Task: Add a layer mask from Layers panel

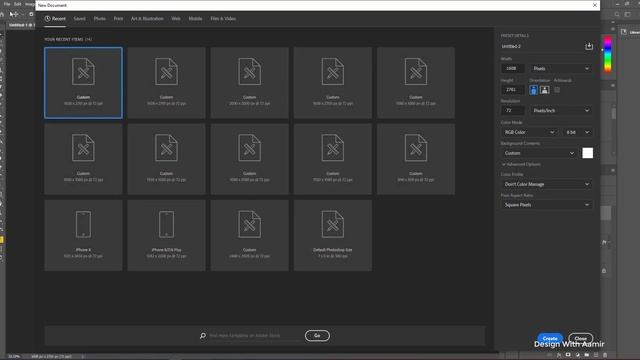Action: point(568,355)
